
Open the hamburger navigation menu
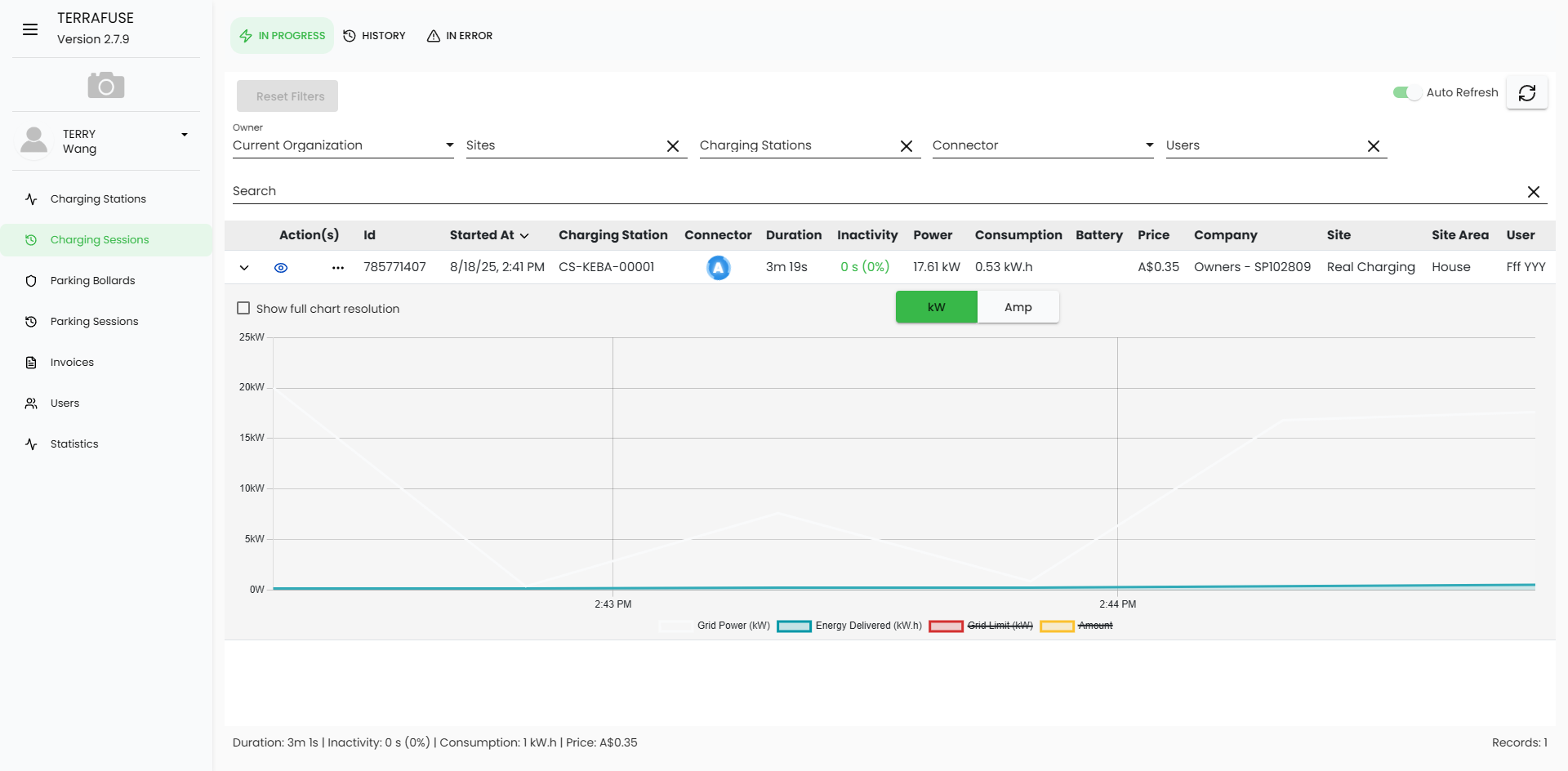pyautogui.click(x=30, y=29)
